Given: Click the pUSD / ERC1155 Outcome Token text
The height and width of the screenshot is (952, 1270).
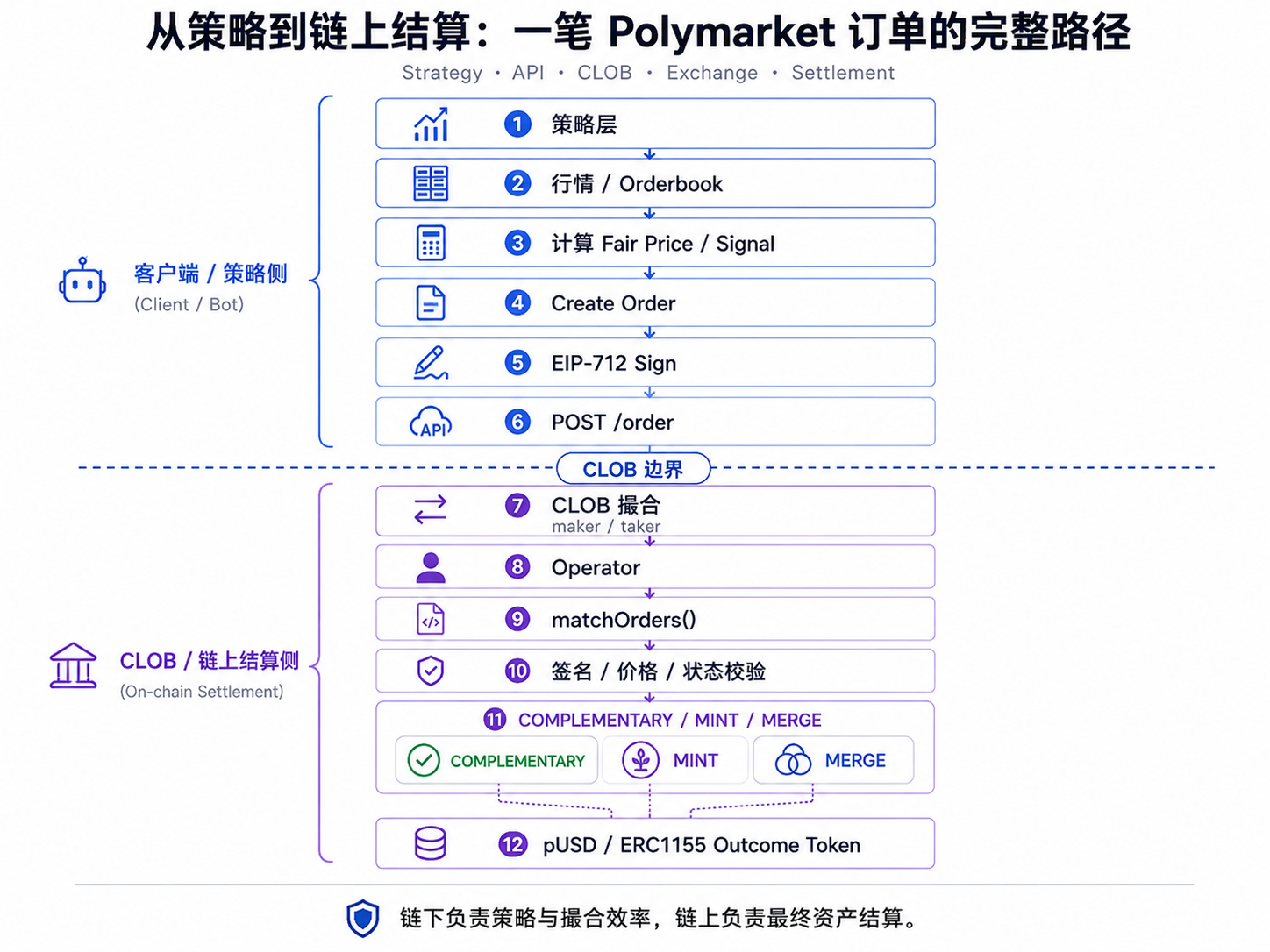Looking at the screenshot, I should (702, 845).
